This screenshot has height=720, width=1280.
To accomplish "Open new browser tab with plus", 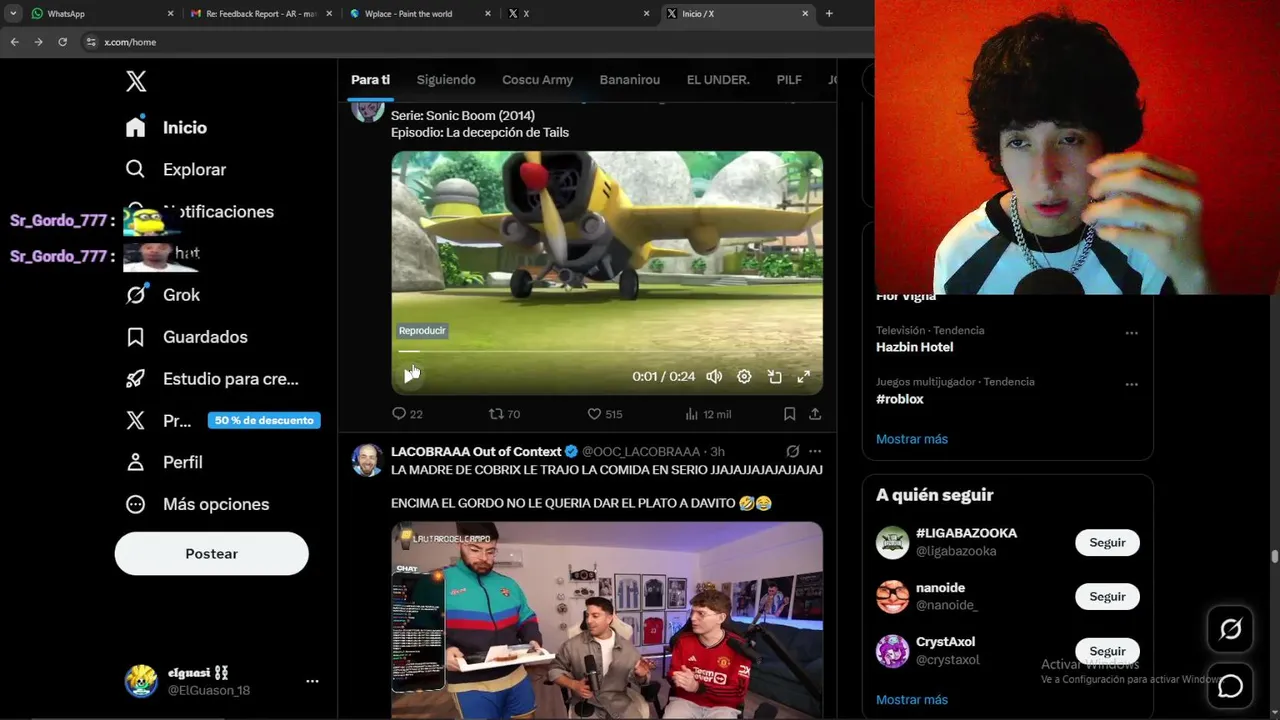I will (829, 13).
